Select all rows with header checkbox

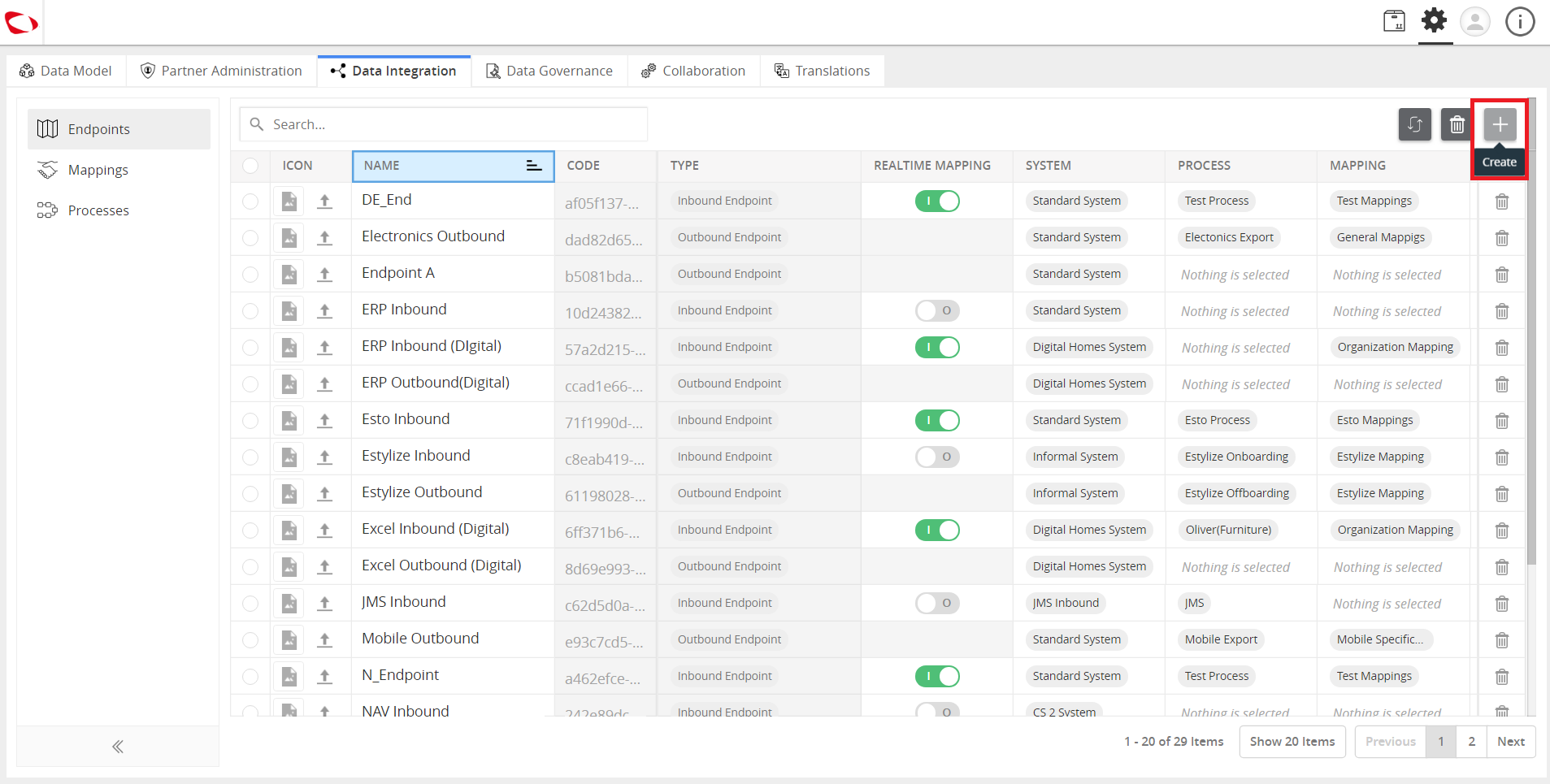[x=250, y=166]
